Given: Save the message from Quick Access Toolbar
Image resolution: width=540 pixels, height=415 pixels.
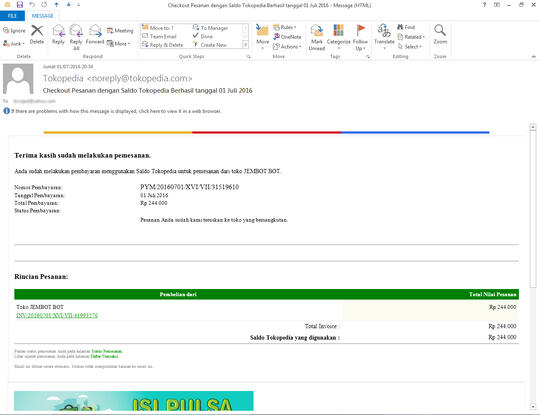Looking at the screenshot, I should 20,5.
